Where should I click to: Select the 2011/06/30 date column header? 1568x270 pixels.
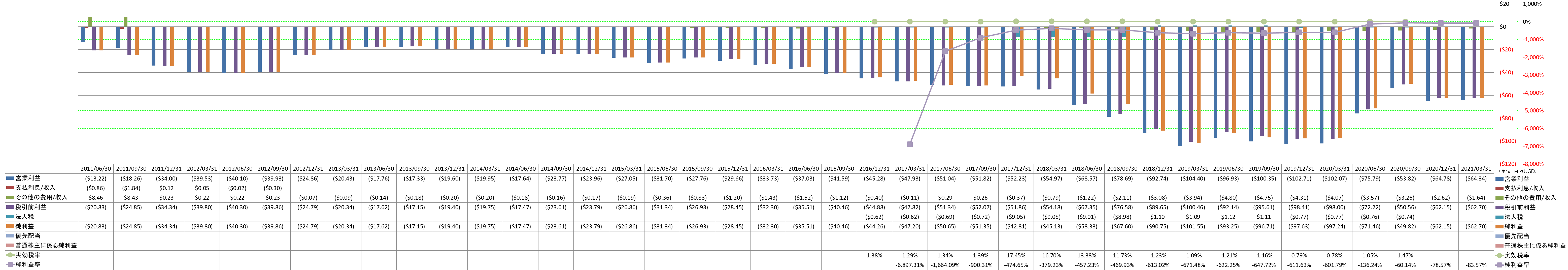[95, 169]
